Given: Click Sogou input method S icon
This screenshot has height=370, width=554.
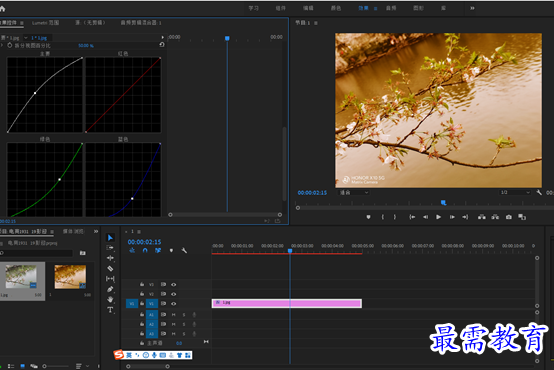Looking at the screenshot, I should coord(119,354).
